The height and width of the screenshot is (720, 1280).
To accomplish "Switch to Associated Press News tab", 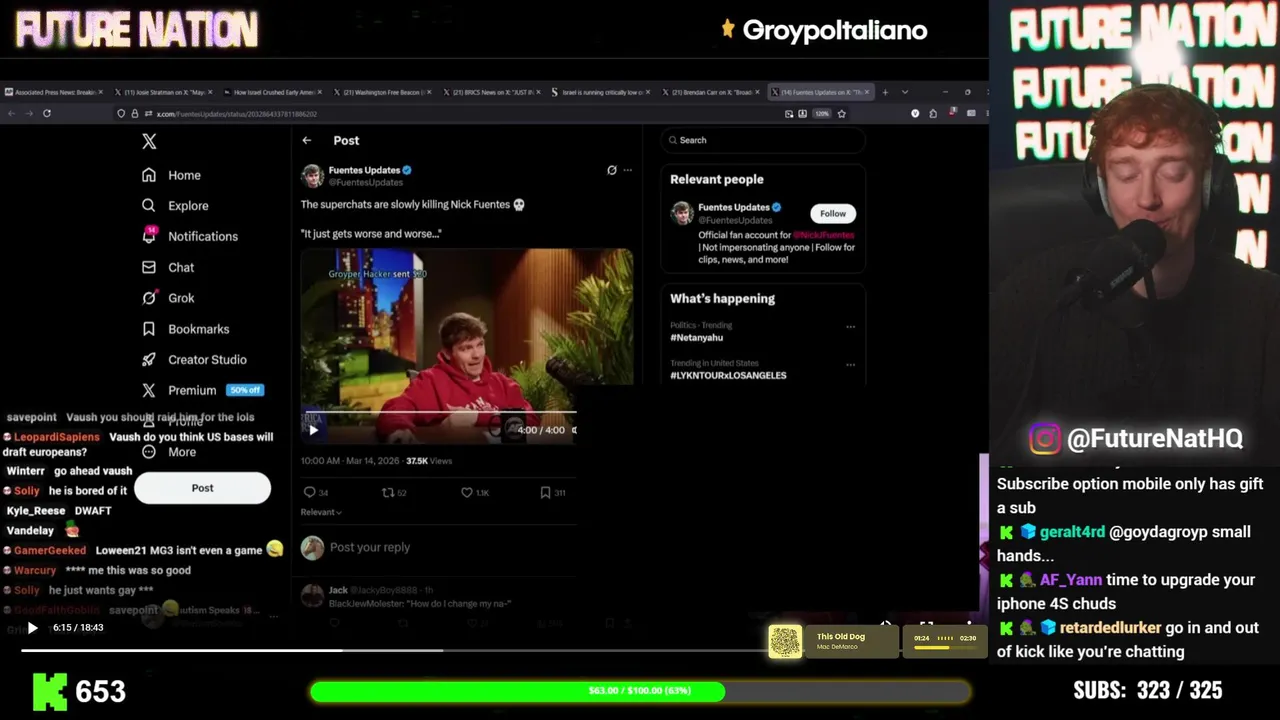I will click(54, 92).
